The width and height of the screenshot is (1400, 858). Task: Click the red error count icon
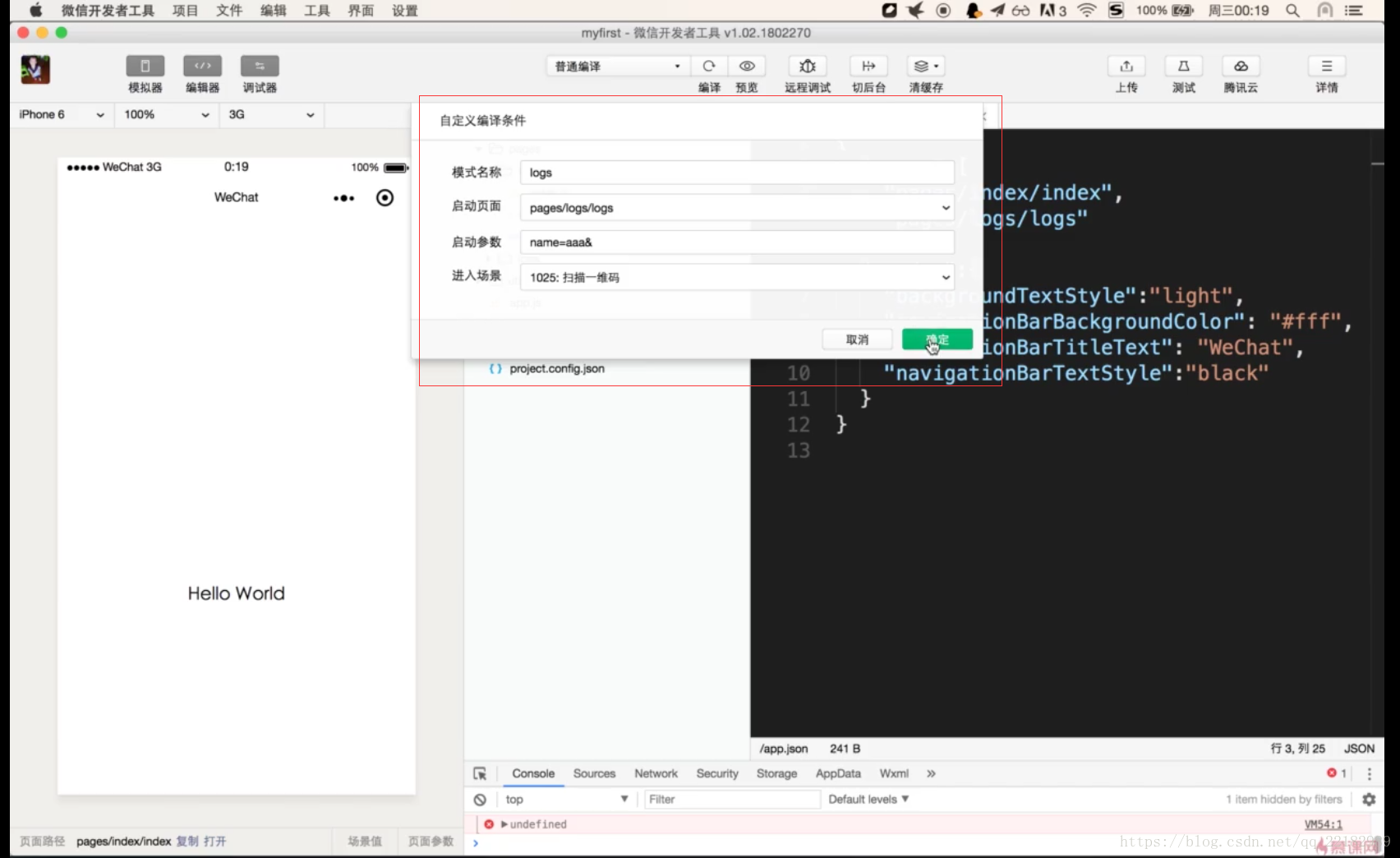tap(1331, 773)
